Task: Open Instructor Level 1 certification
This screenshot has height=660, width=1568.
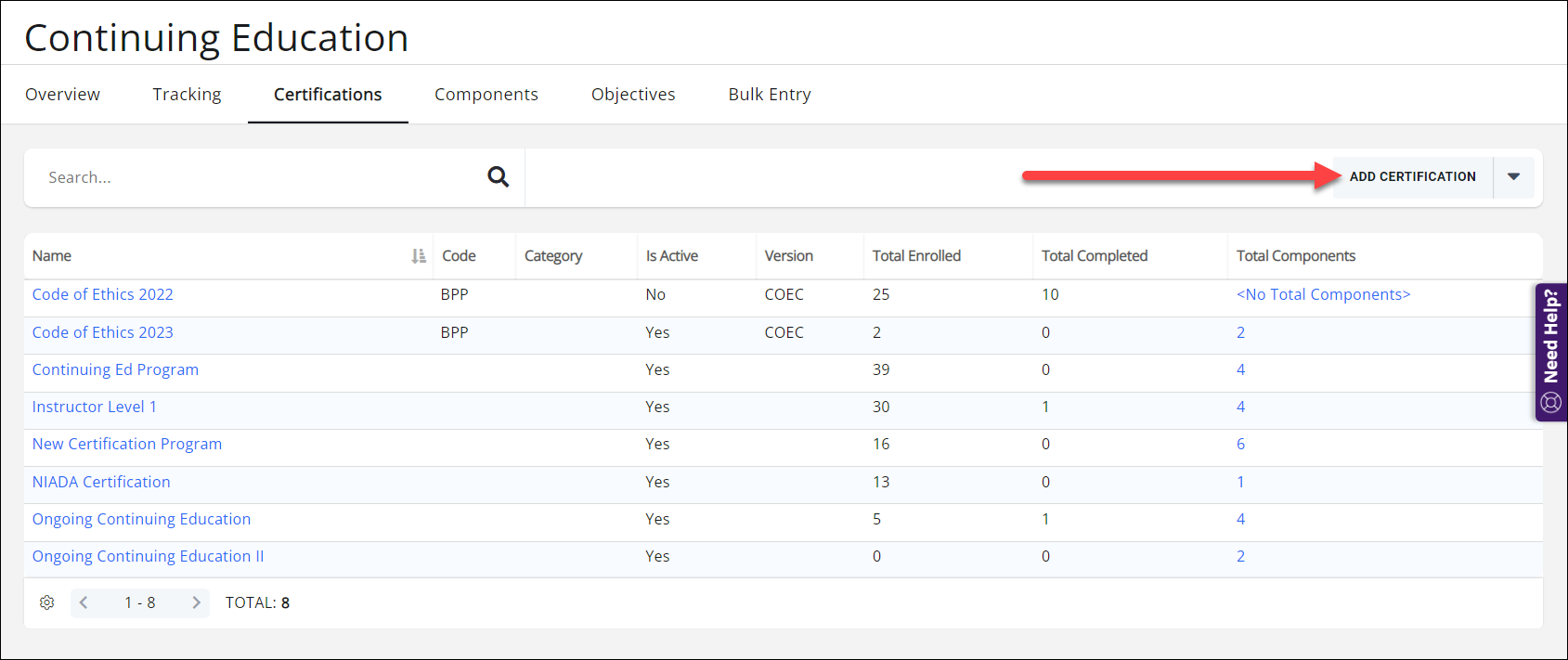Action: tap(95, 407)
